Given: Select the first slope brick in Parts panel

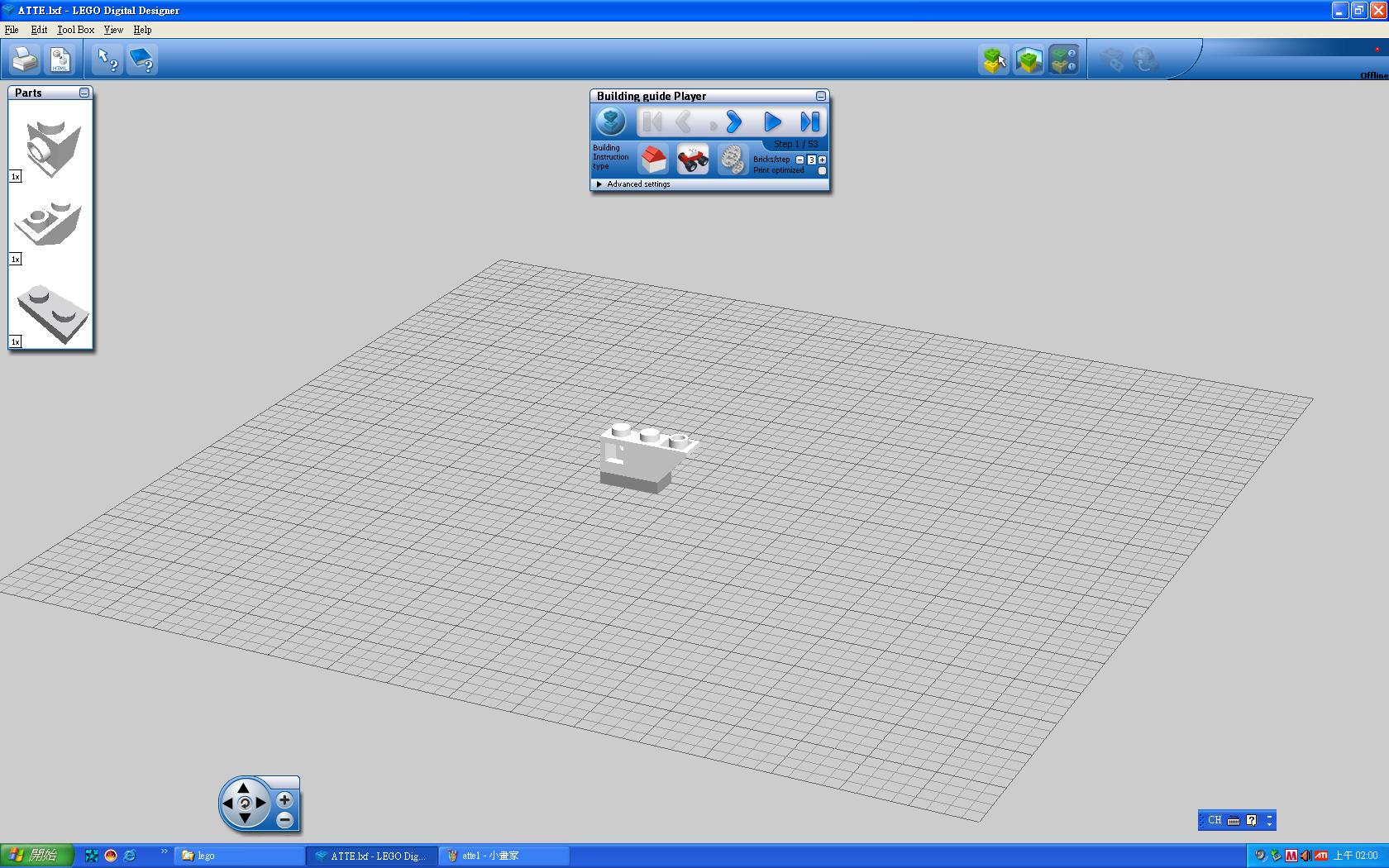Looking at the screenshot, I should pos(53,147).
